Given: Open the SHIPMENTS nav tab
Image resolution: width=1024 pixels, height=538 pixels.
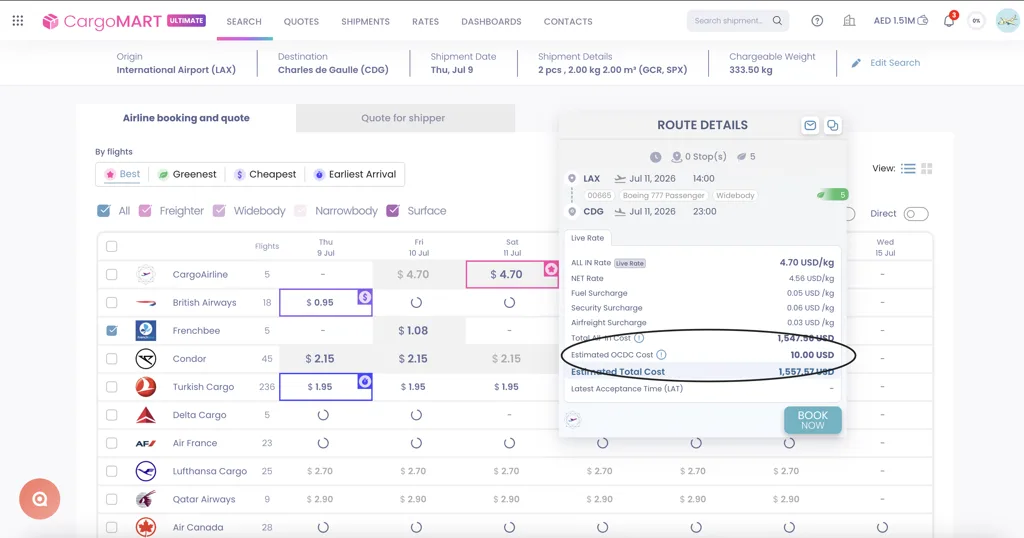Looking at the screenshot, I should tap(365, 22).
